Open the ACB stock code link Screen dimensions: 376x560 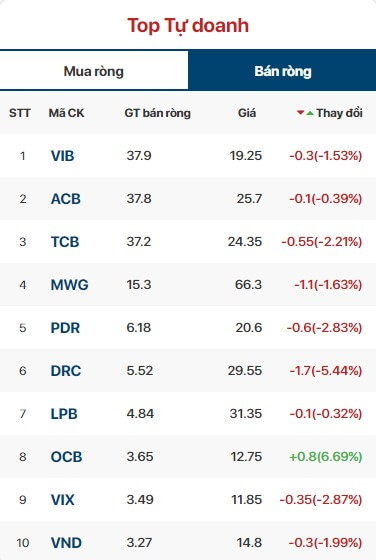(x=66, y=199)
